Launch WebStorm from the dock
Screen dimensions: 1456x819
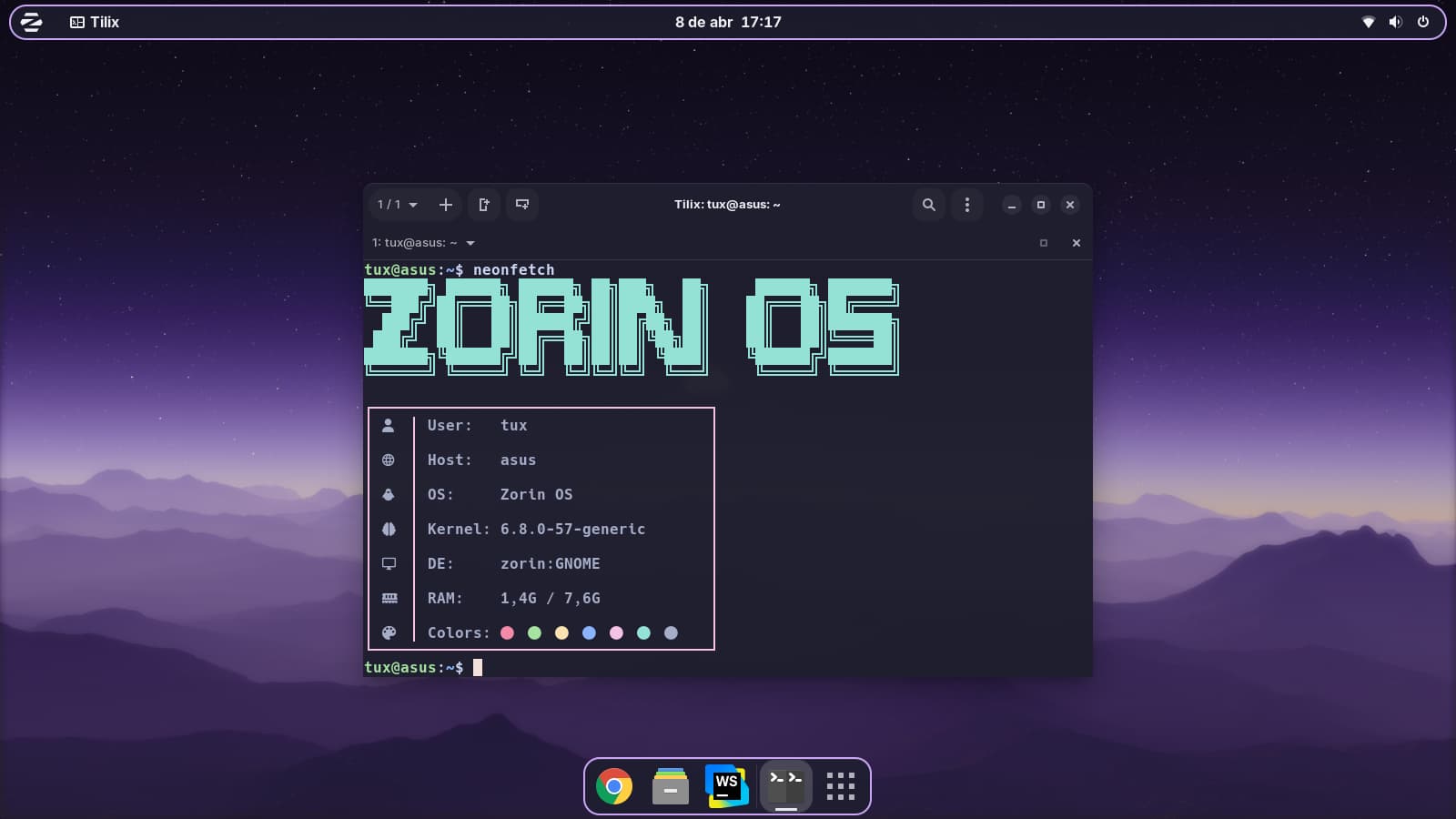pyautogui.click(x=727, y=786)
